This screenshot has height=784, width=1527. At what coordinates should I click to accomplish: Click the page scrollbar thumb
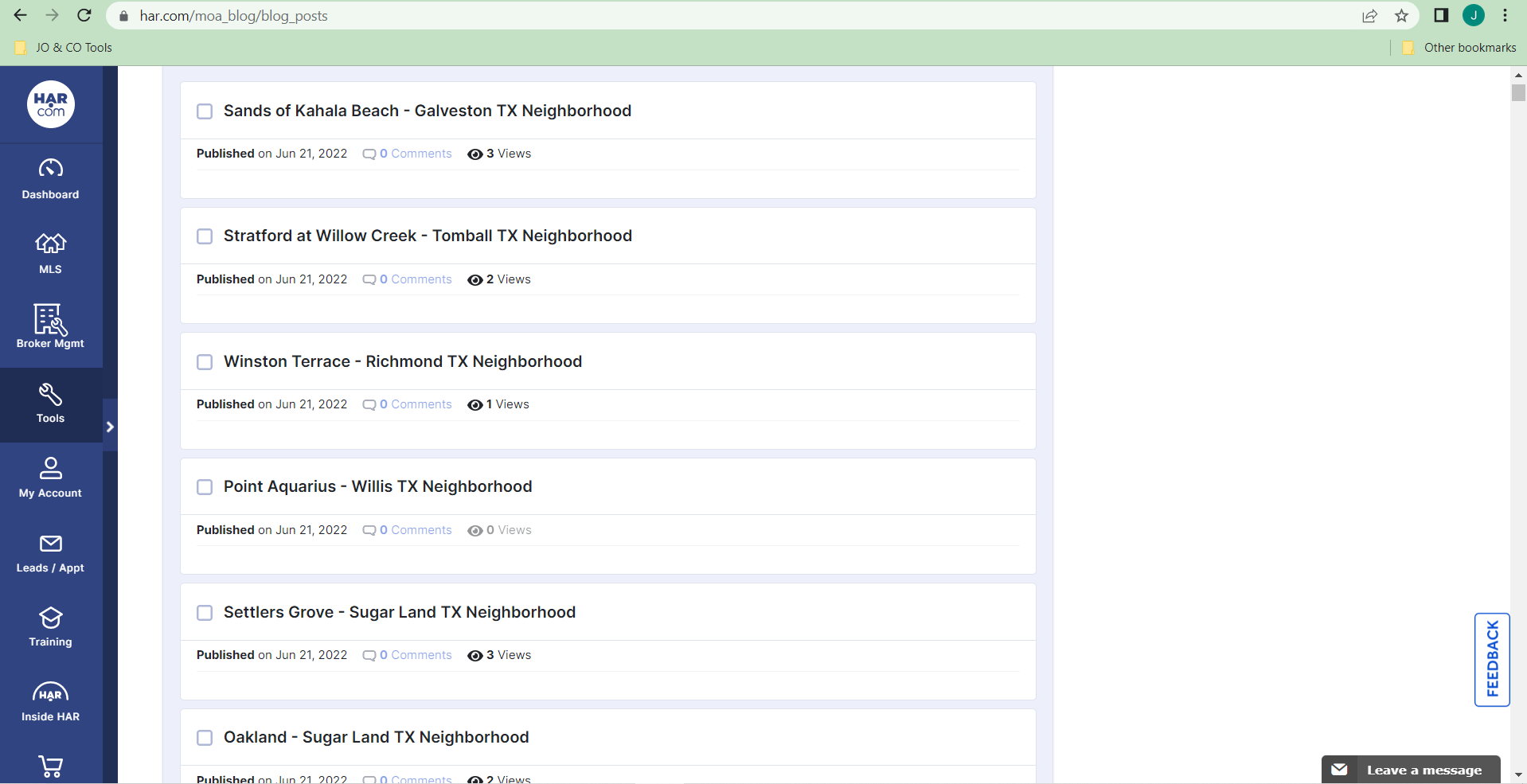point(1518,92)
